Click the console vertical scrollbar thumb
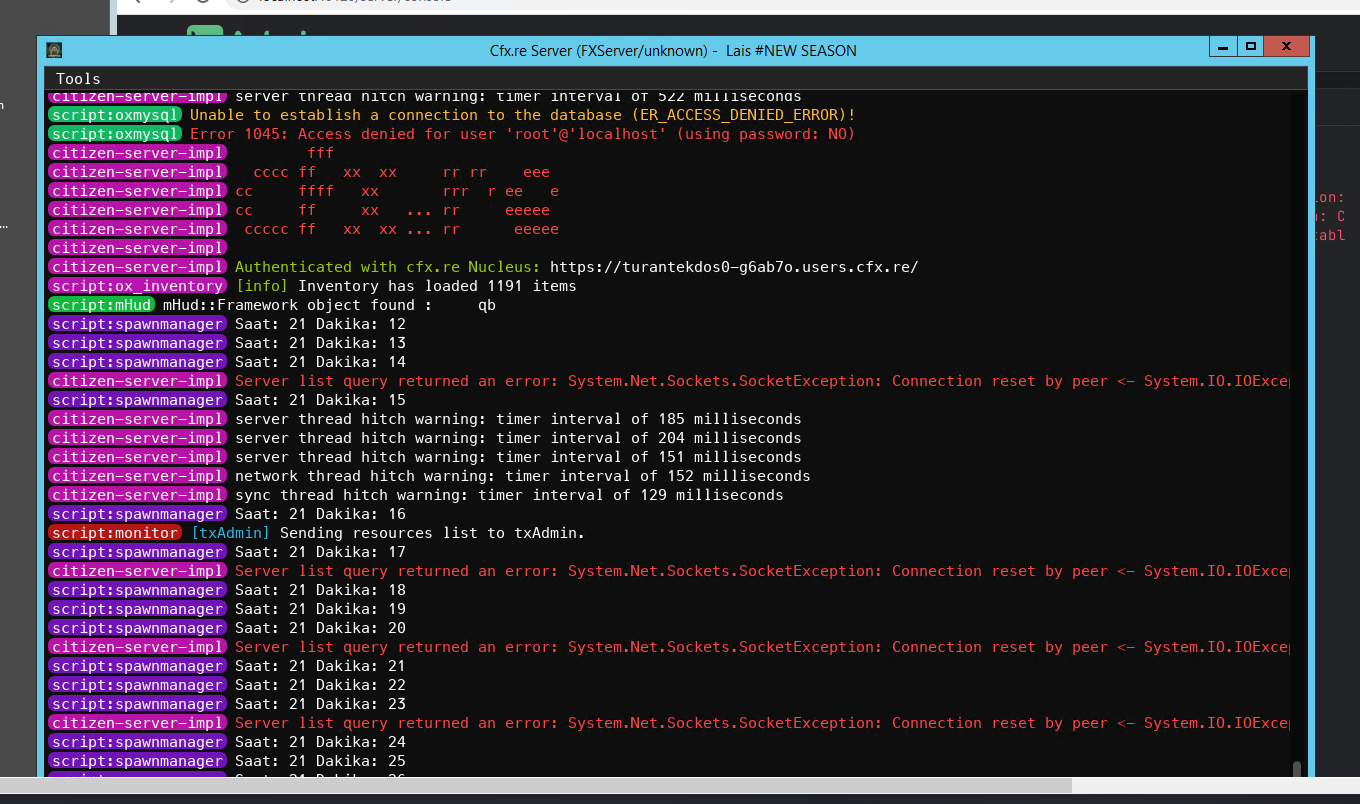 click(x=1297, y=770)
